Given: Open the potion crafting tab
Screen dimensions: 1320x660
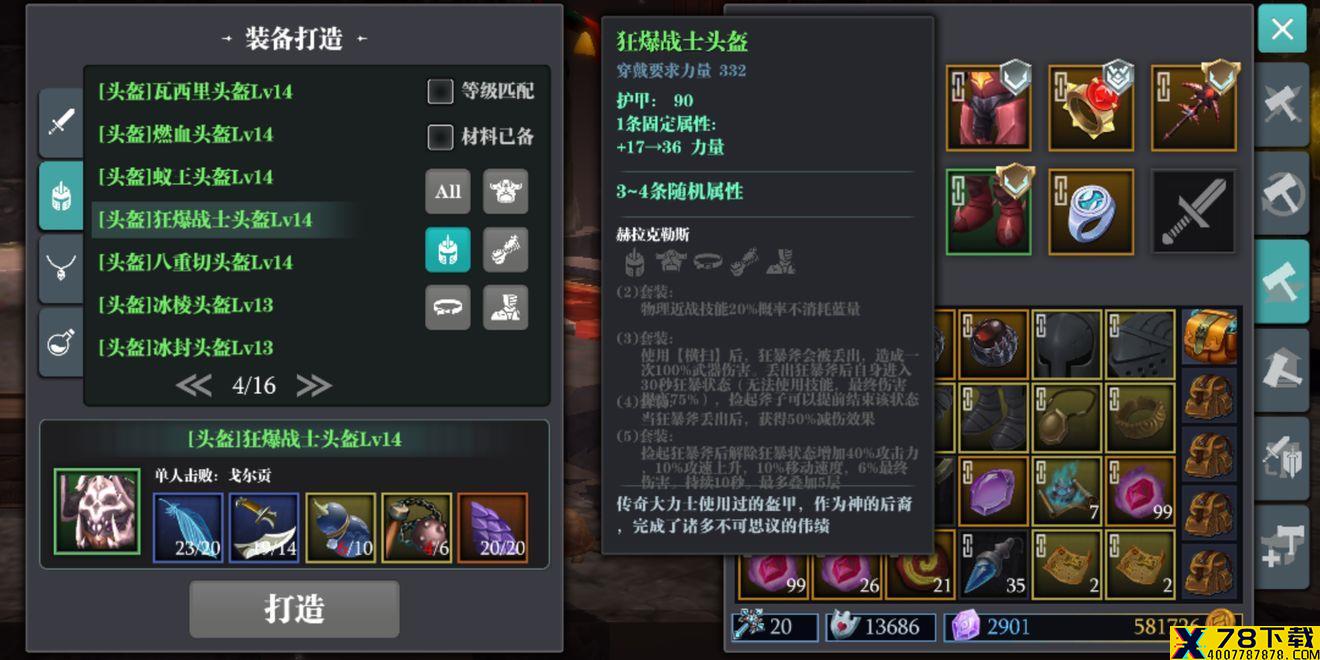Looking at the screenshot, I should pos(61,342).
